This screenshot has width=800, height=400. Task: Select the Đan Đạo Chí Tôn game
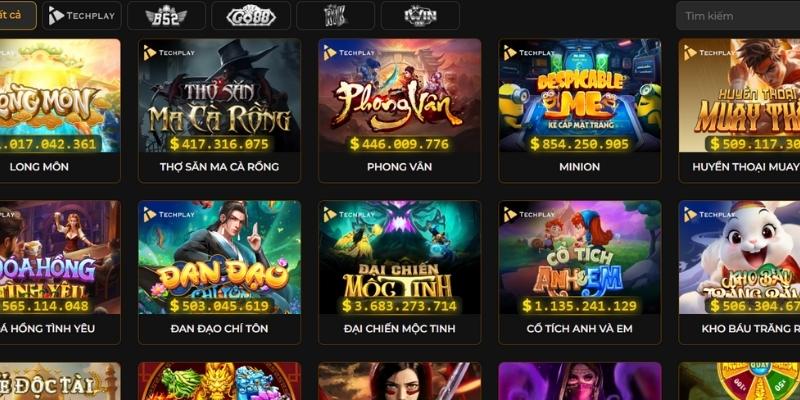point(219,257)
